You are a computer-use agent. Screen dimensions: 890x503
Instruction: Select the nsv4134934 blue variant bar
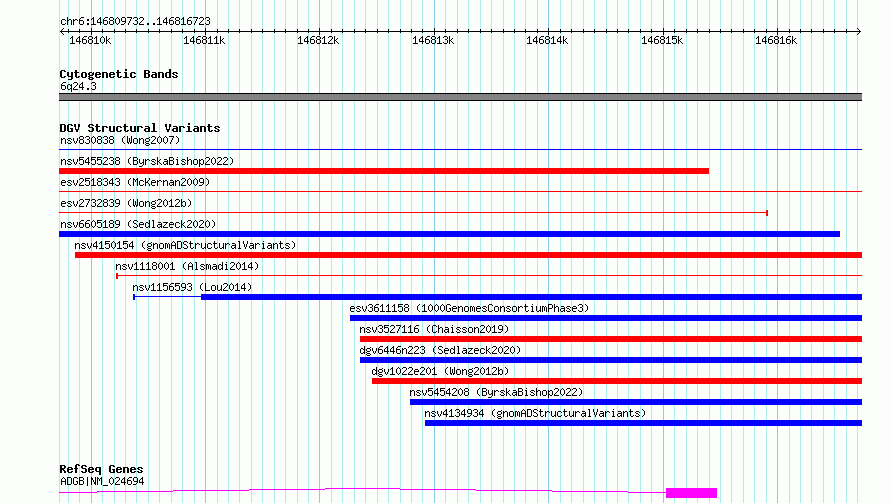click(x=643, y=423)
